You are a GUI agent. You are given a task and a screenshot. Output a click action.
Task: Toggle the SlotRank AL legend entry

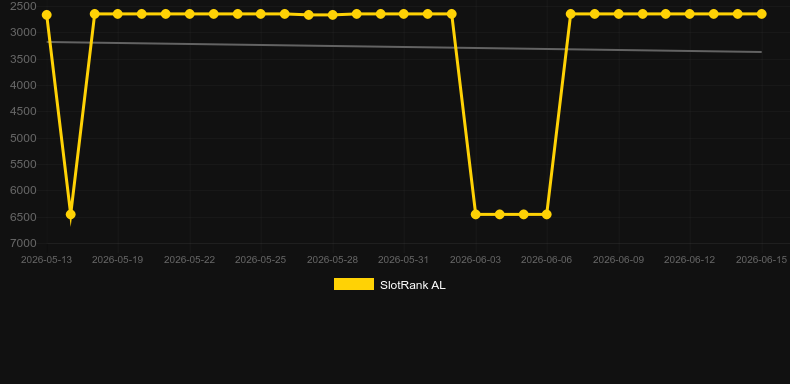[389, 285]
